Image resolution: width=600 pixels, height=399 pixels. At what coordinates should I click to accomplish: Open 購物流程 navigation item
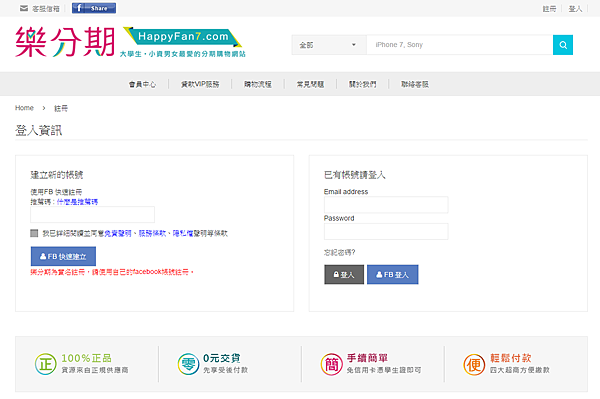coord(258,84)
